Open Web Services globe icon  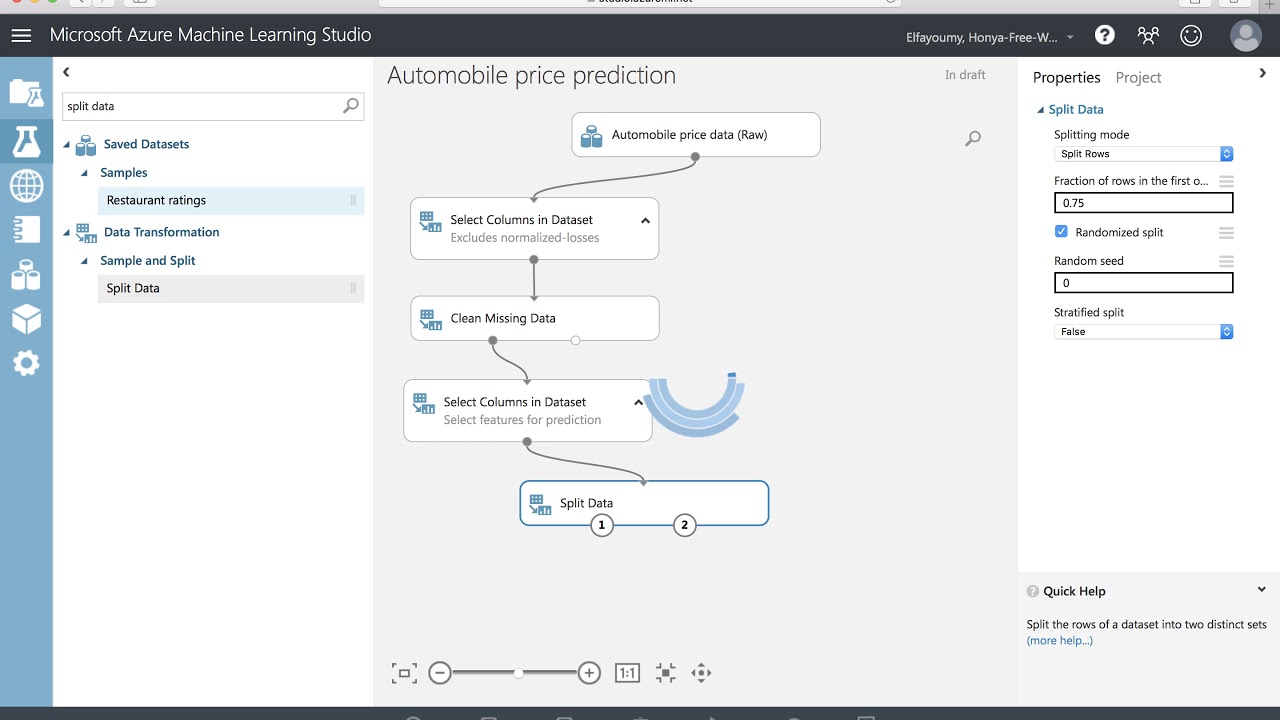[26, 185]
